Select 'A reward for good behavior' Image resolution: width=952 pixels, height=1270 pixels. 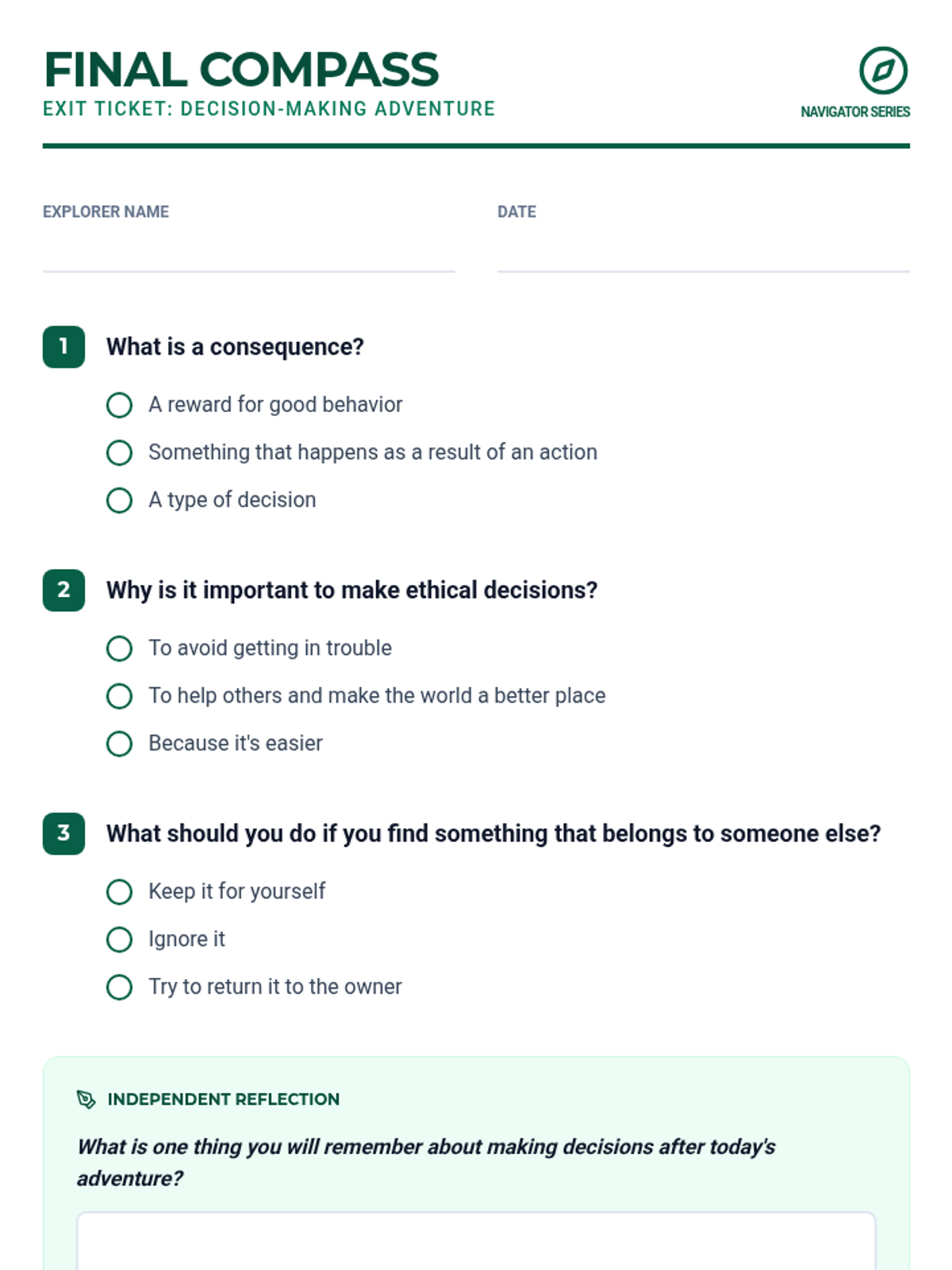(120, 405)
